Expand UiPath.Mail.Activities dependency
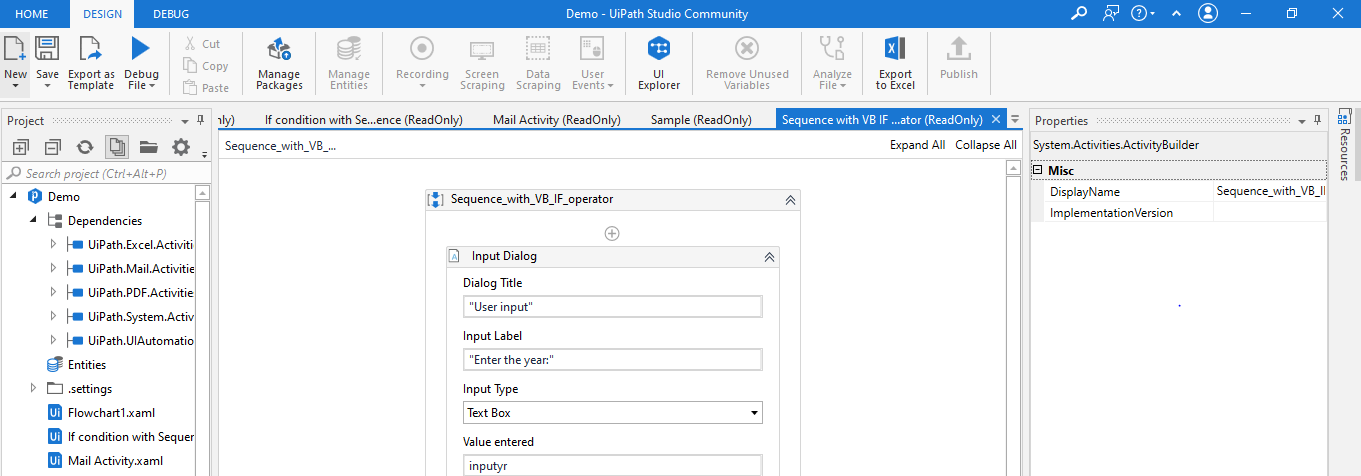Viewport: 1361px width, 476px height. pyautogui.click(x=54, y=269)
